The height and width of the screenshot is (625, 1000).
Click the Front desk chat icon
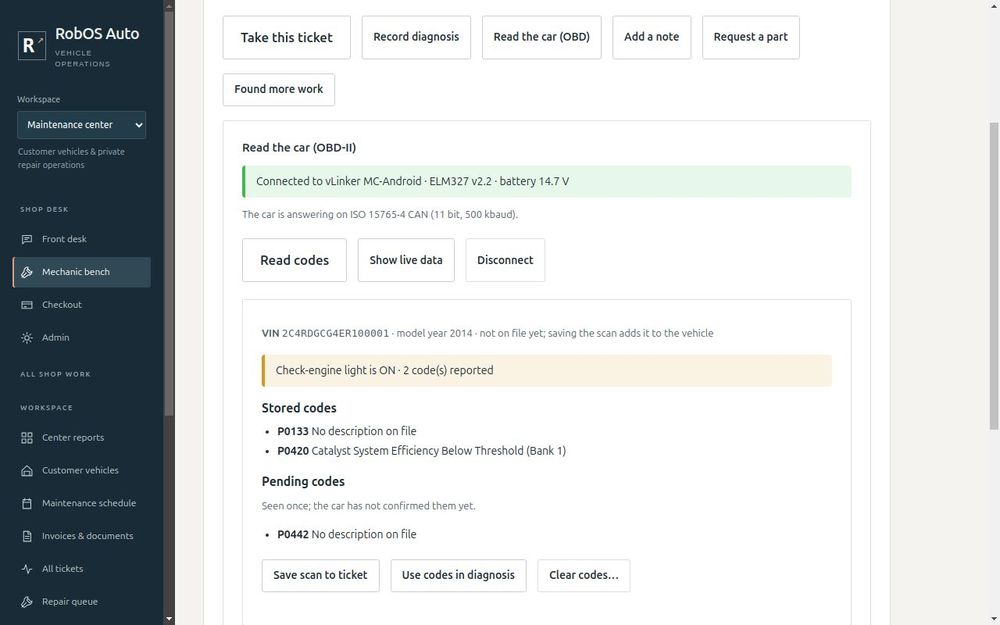click(x=27, y=239)
